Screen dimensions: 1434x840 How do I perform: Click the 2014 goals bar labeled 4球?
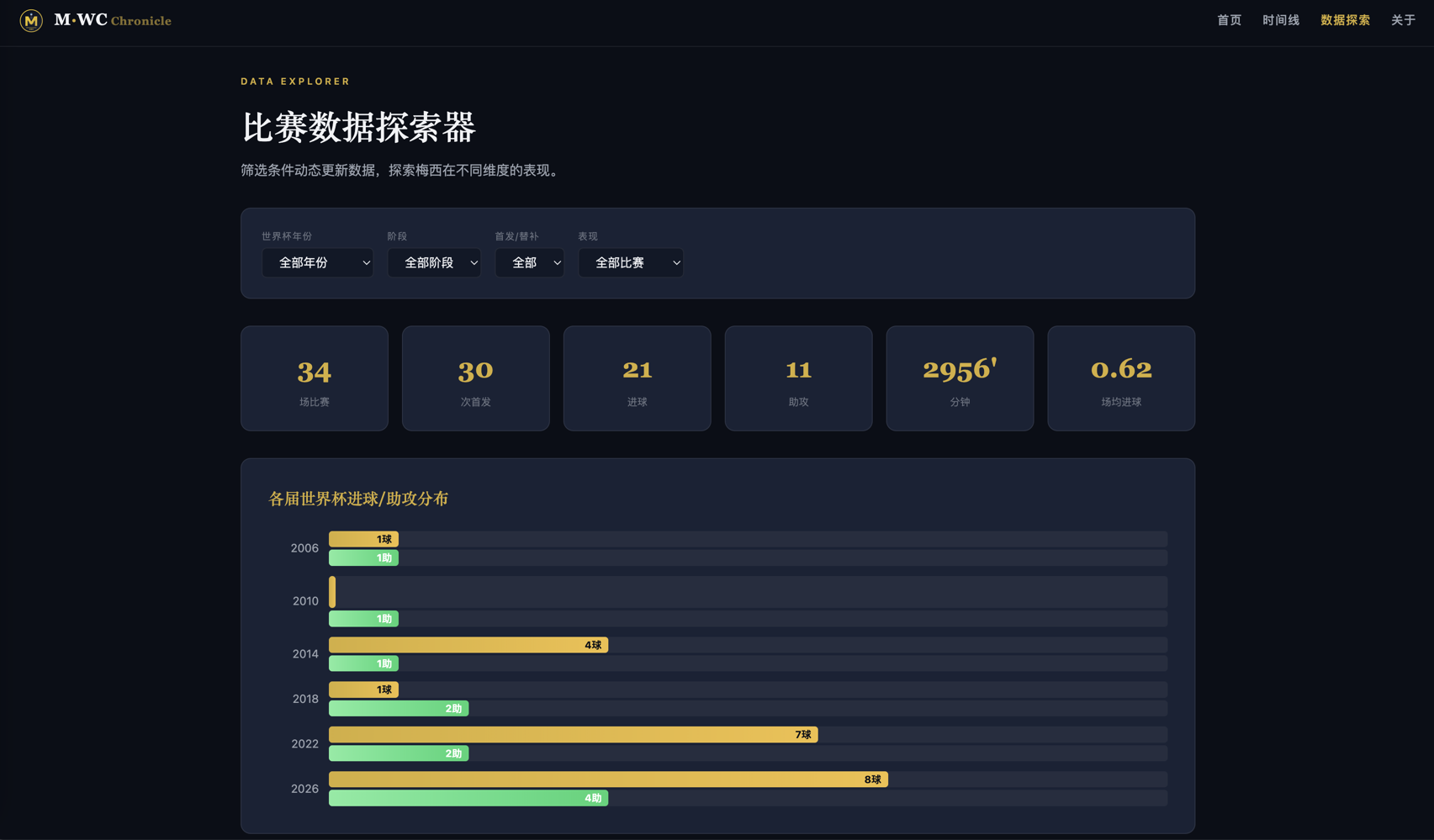pos(468,645)
